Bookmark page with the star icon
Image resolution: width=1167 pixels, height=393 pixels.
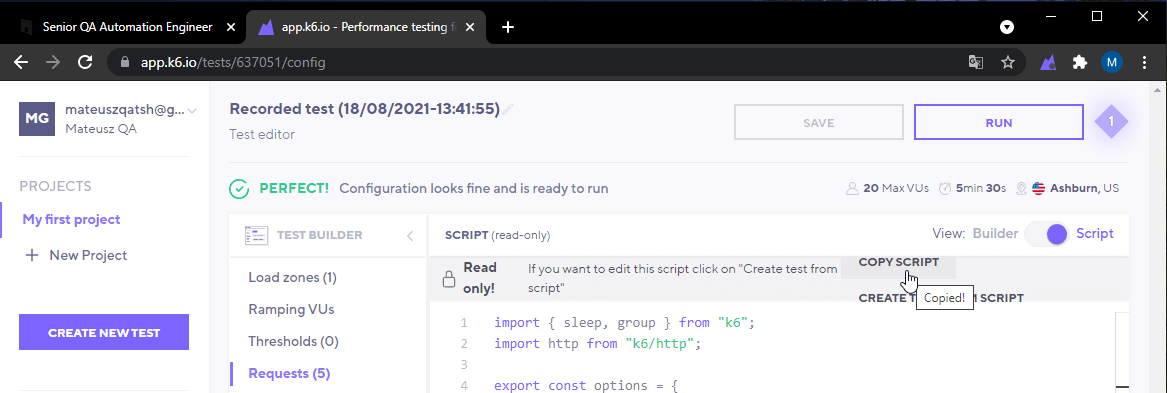(1008, 63)
